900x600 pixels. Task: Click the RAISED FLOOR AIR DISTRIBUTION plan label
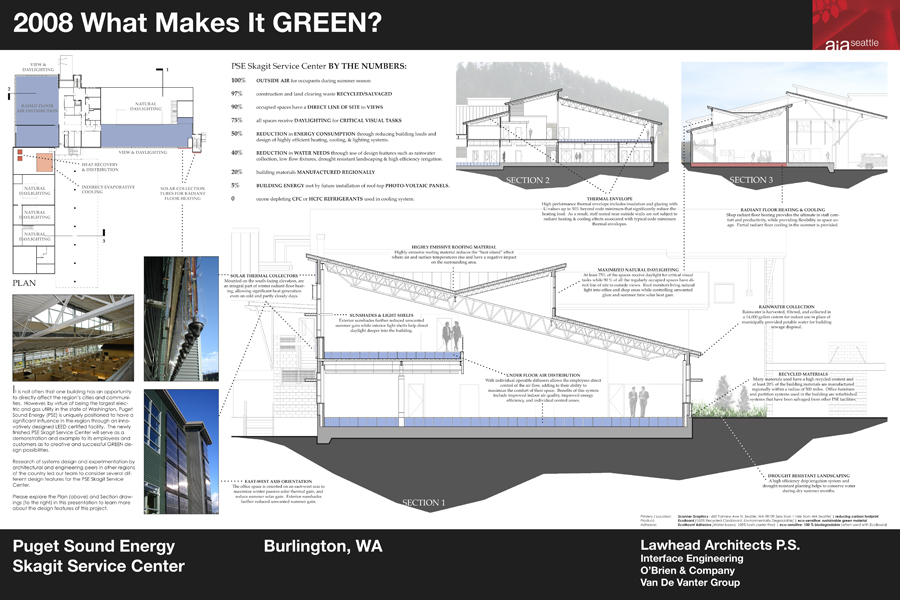click(37, 109)
